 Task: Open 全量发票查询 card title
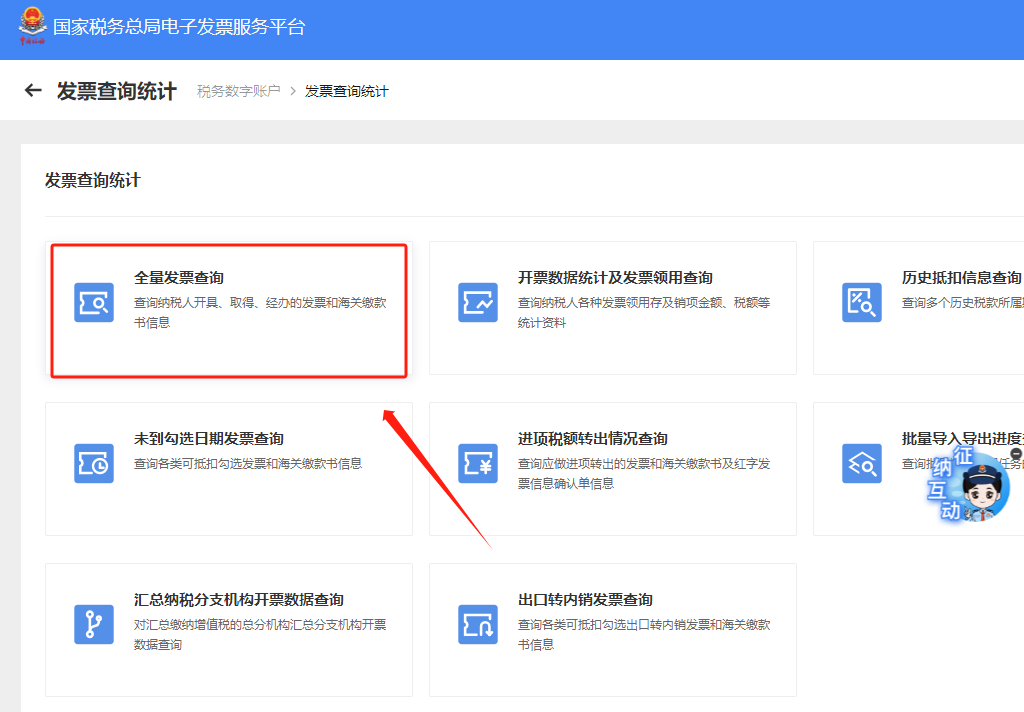(179, 278)
